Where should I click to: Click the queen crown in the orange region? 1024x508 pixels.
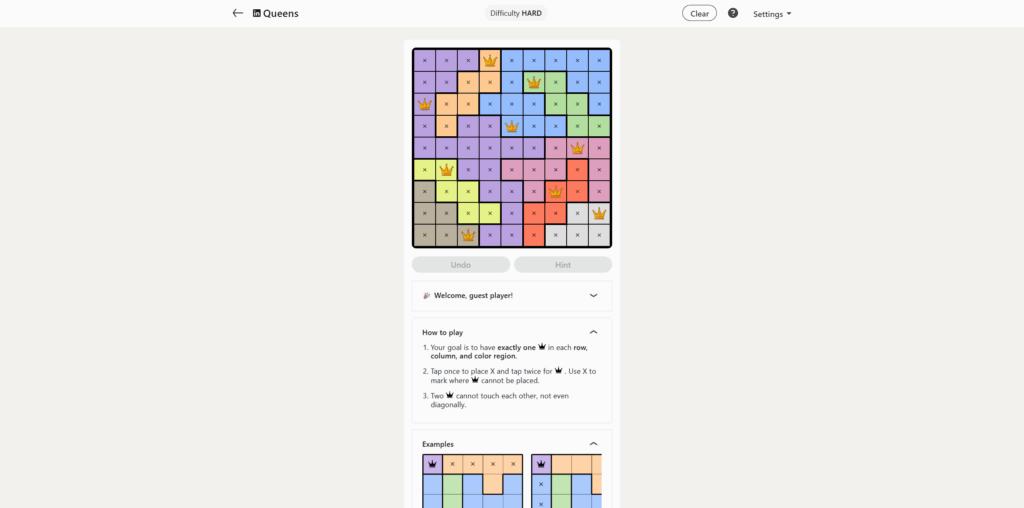[490, 60]
